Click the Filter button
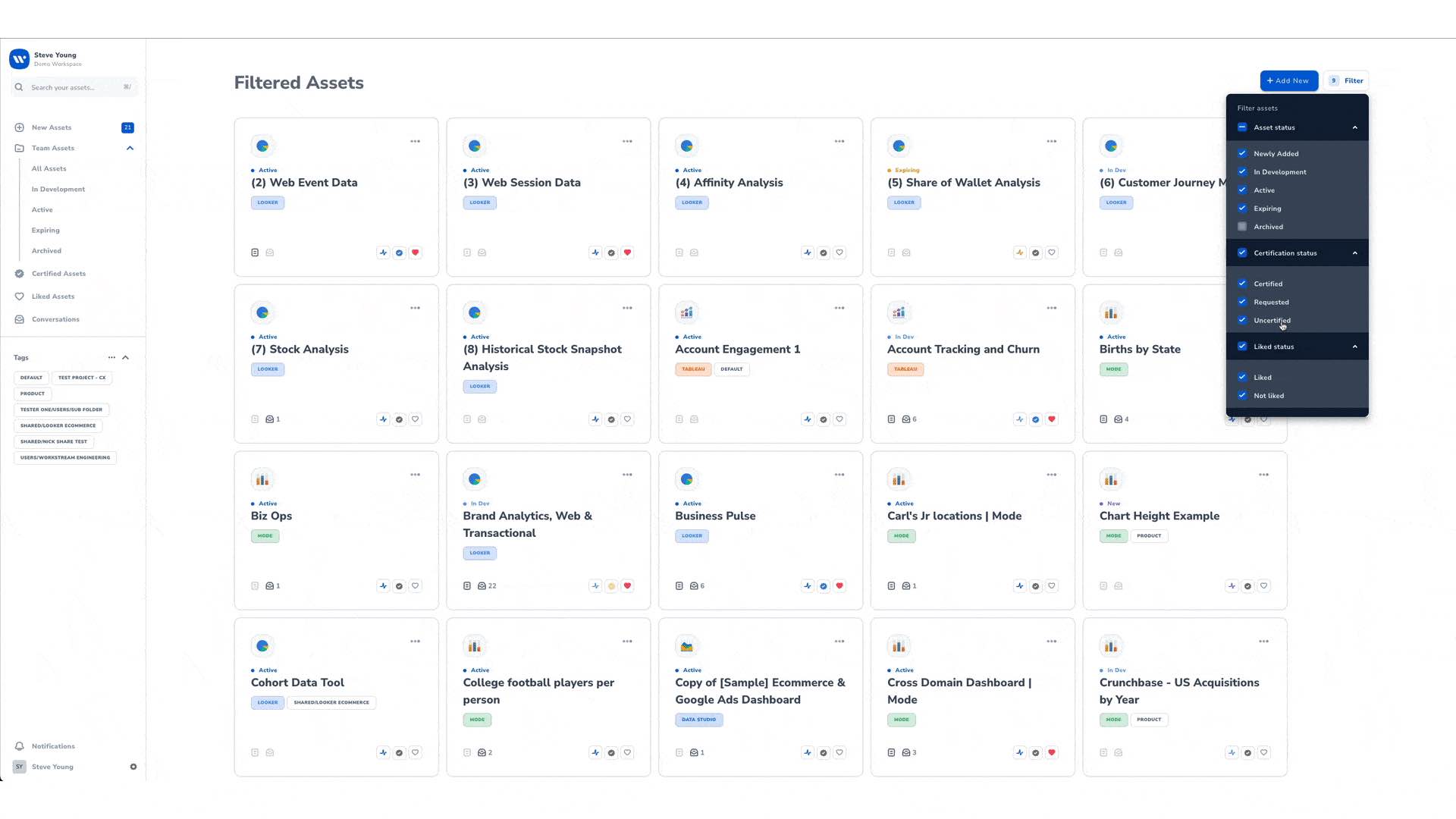 click(1347, 80)
